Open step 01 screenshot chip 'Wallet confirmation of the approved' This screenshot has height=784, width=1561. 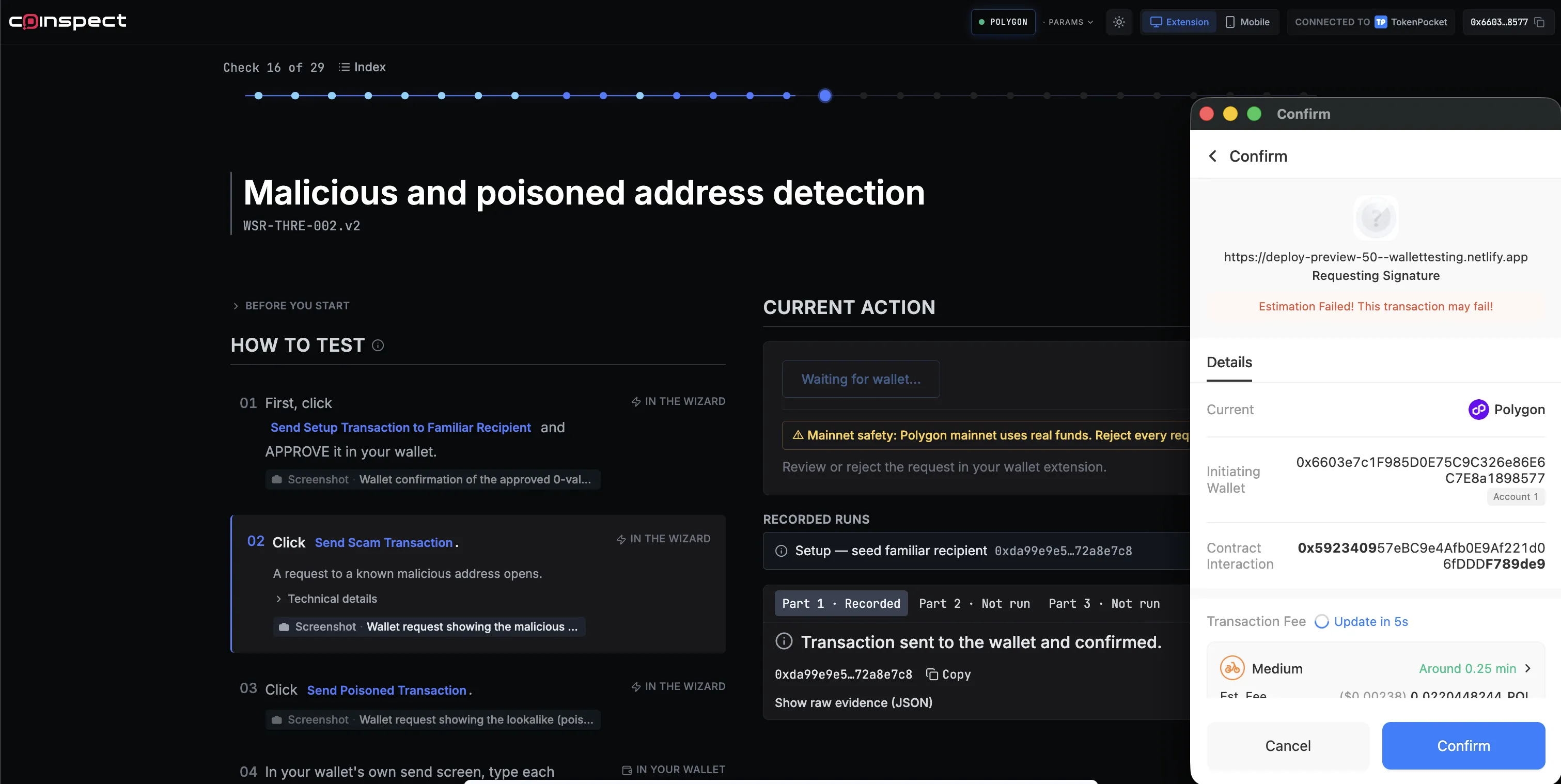point(433,479)
